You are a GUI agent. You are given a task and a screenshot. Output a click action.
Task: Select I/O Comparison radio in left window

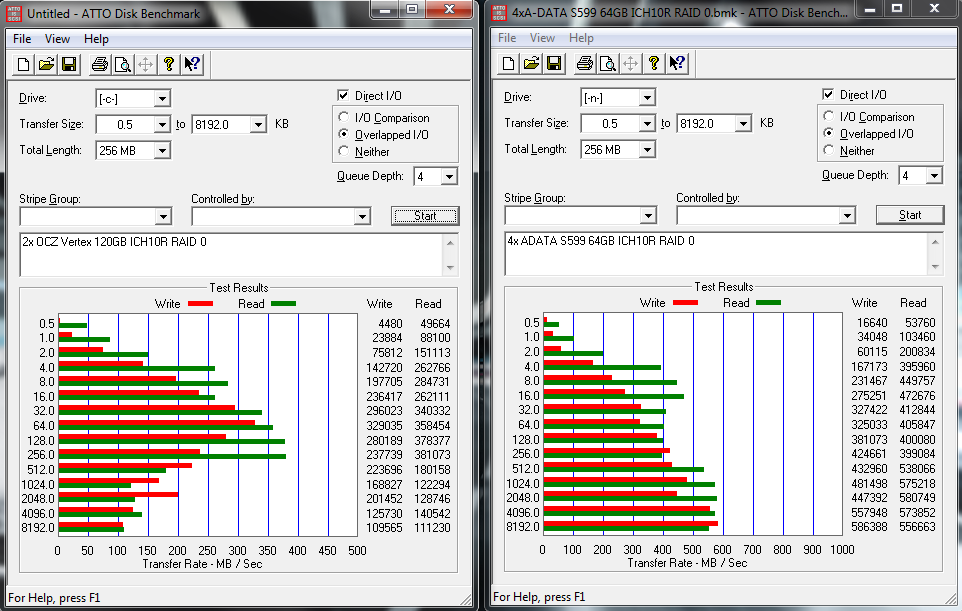coord(345,118)
